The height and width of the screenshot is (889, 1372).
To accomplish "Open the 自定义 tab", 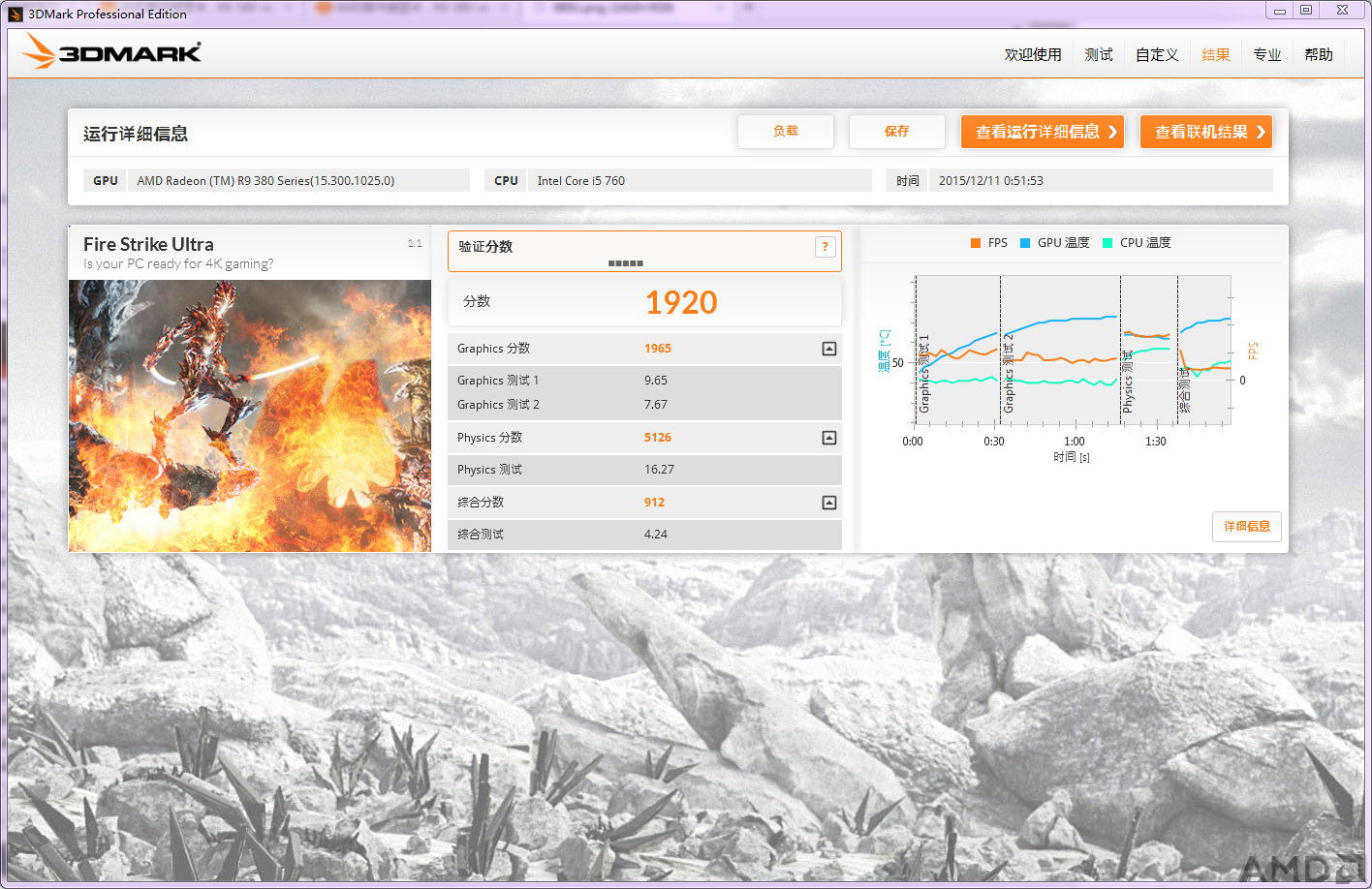I will (1157, 54).
